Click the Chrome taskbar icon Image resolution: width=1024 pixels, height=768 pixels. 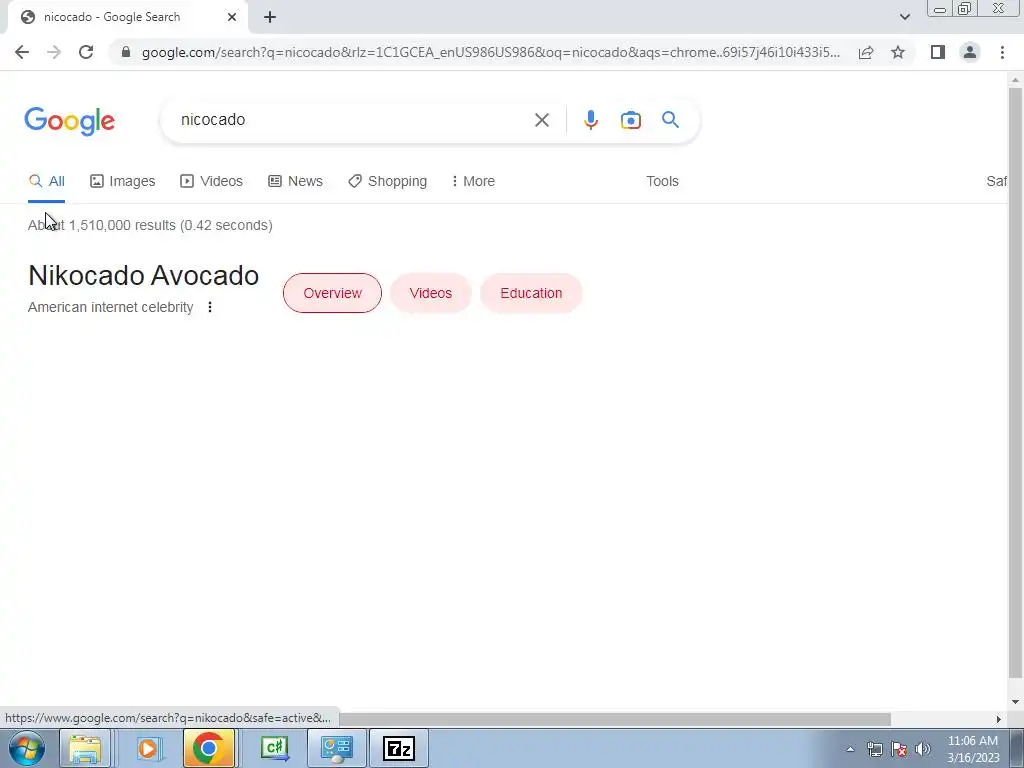point(209,748)
